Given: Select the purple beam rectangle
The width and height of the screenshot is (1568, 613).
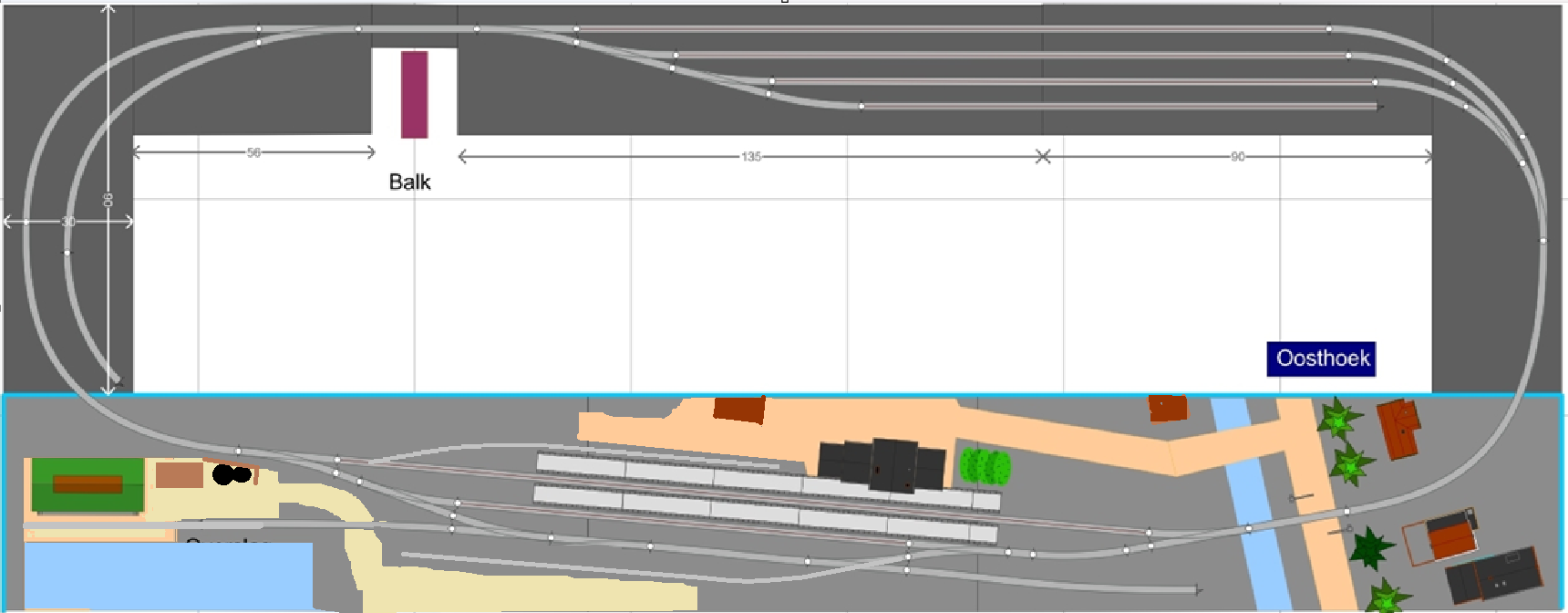Looking at the screenshot, I should tap(414, 94).
